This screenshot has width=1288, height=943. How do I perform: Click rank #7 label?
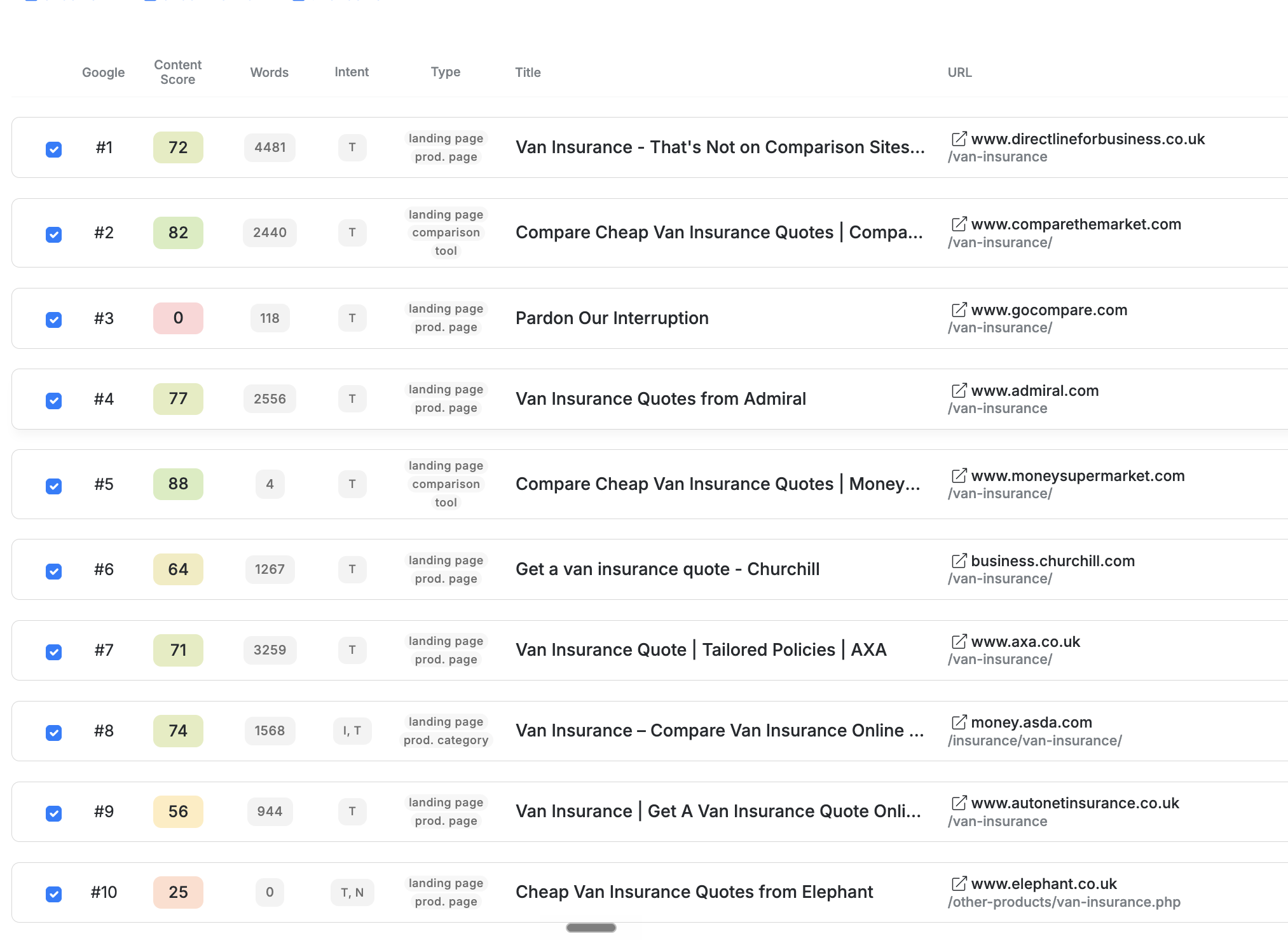click(x=104, y=650)
